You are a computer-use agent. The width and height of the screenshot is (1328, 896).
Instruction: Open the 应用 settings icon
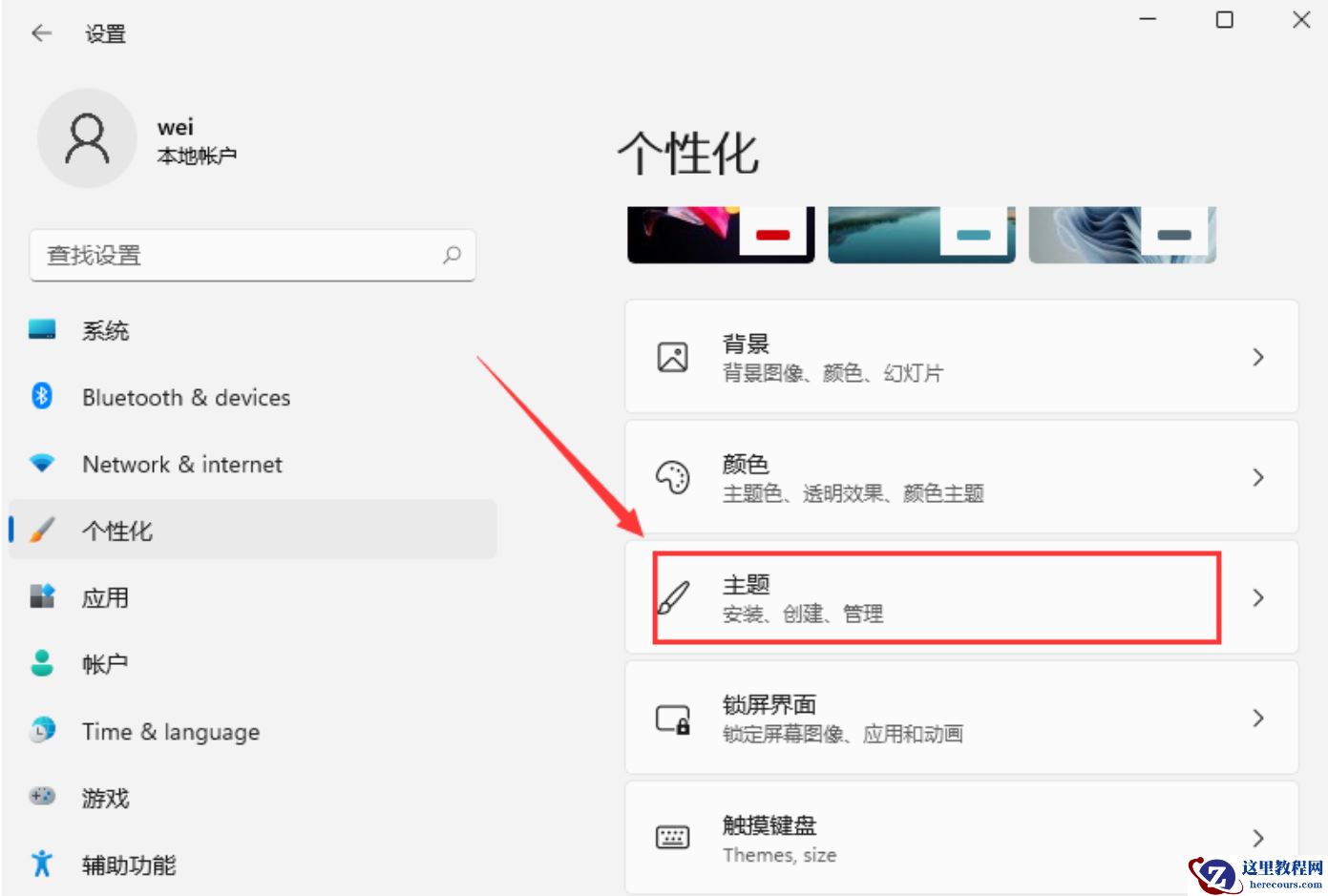click(42, 597)
